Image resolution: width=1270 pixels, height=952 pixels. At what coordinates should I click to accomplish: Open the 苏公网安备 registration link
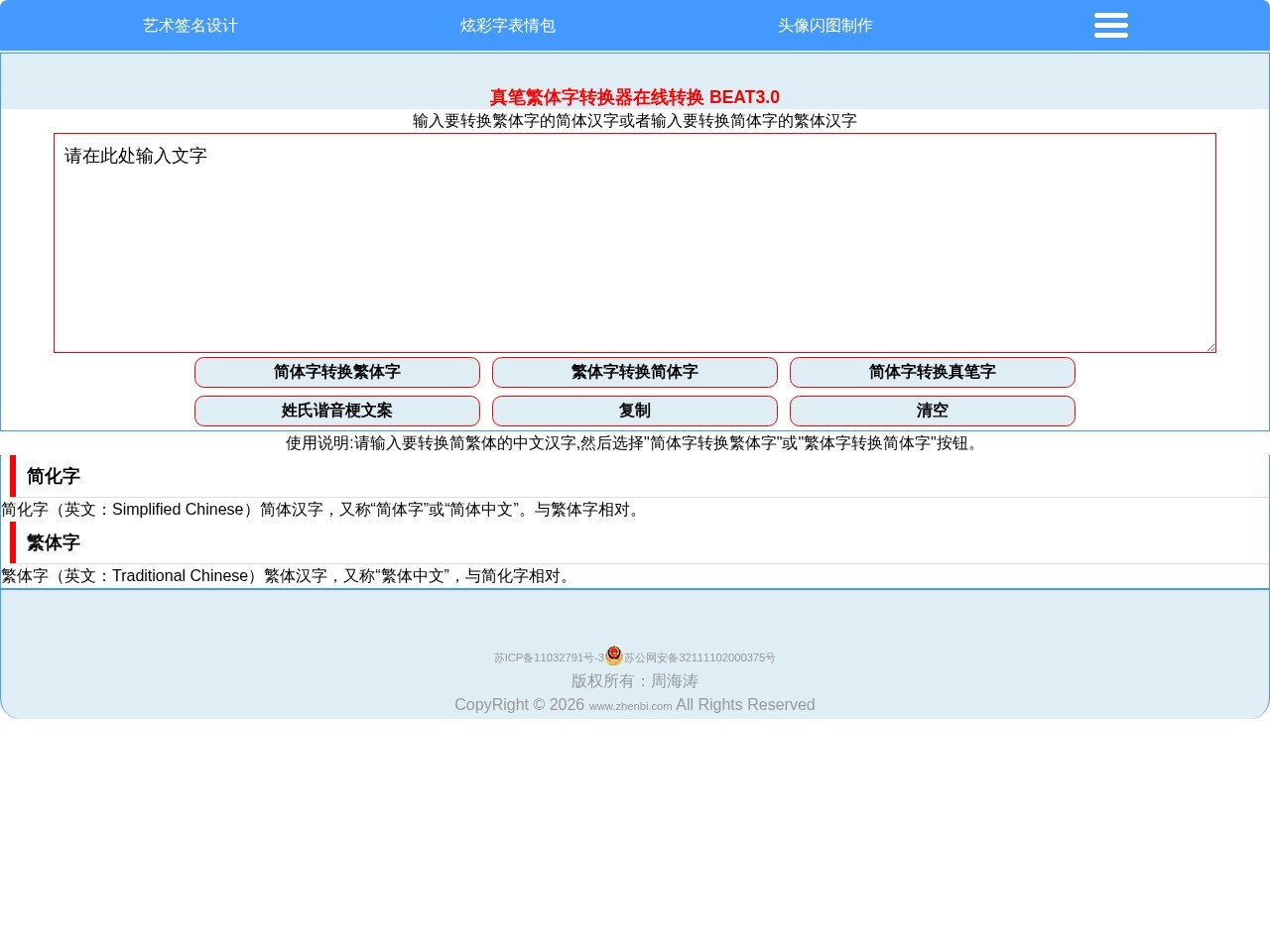(x=699, y=657)
